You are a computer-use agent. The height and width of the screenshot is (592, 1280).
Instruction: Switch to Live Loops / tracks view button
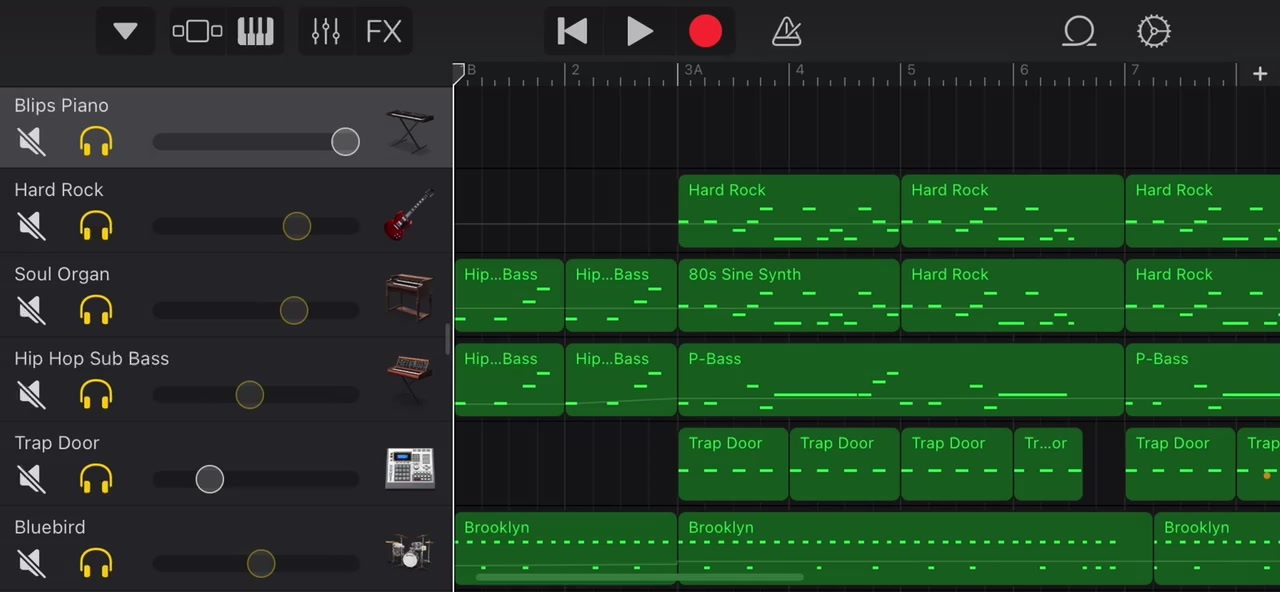pyautogui.click(x=198, y=31)
